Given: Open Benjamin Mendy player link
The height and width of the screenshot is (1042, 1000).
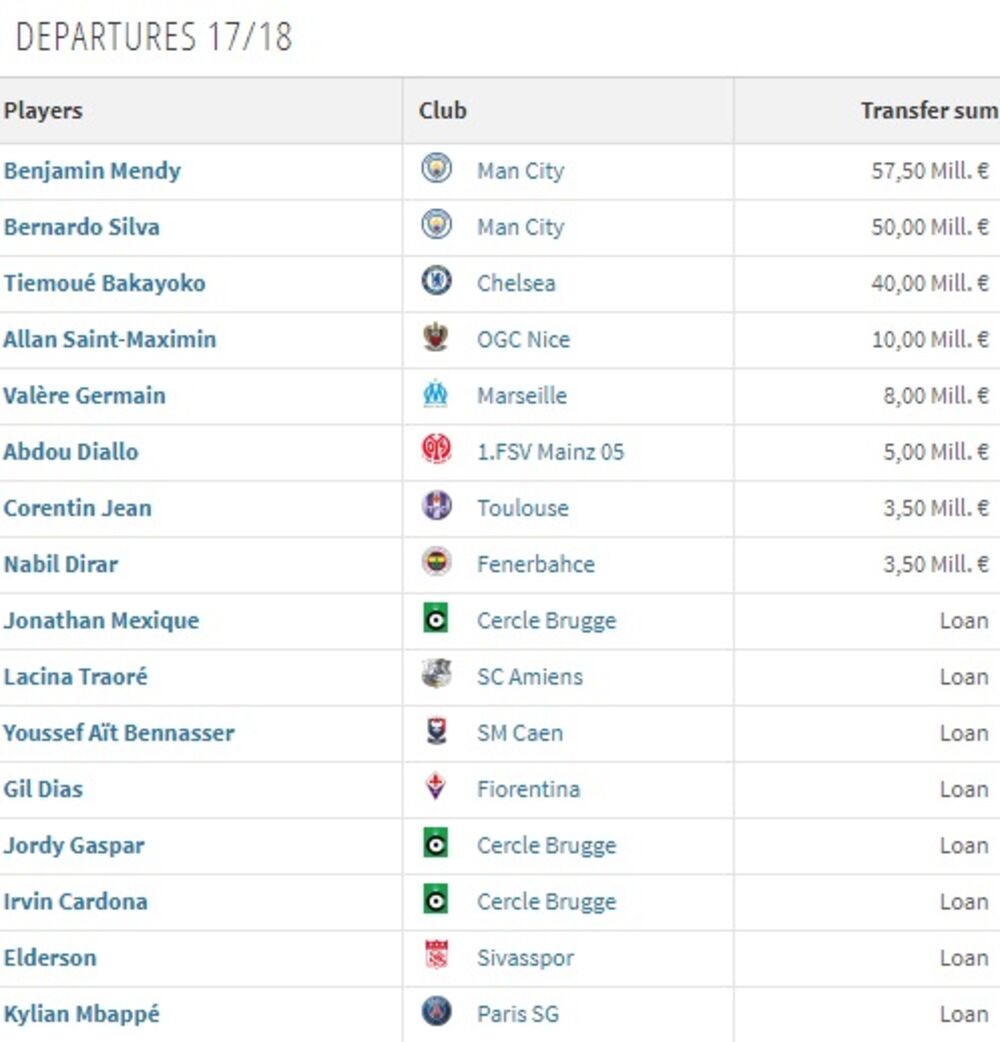Looking at the screenshot, I should 92,170.
